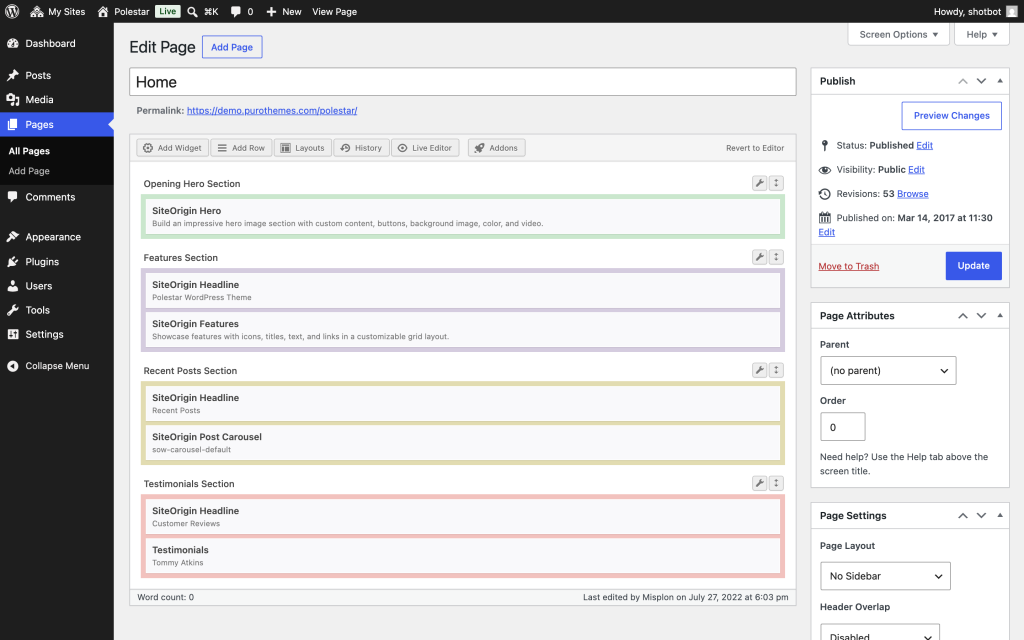Viewport: 1024px width, 640px height.
Task: Open Posts in sidebar
Action: [x=57, y=75]
